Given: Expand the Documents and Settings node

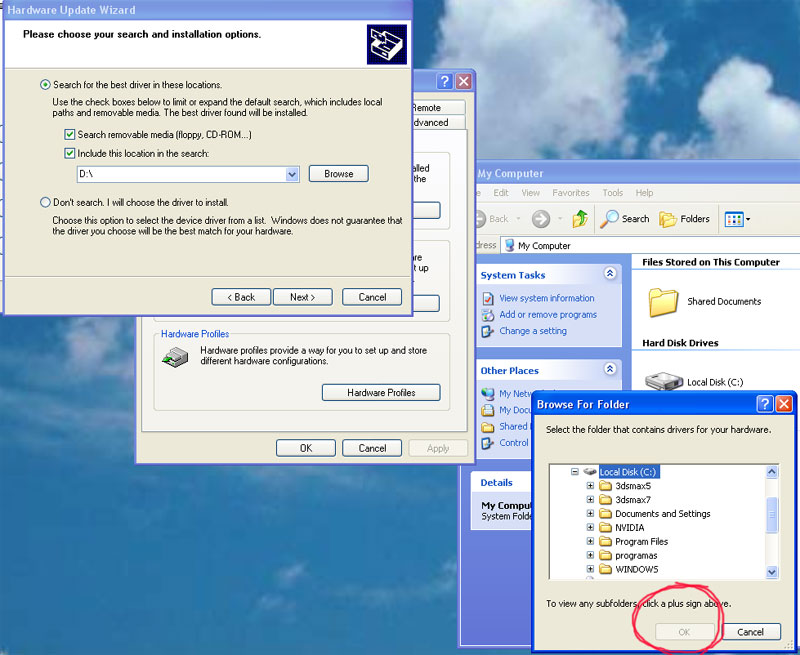Looking at the screenshot, I should [590, 513].
